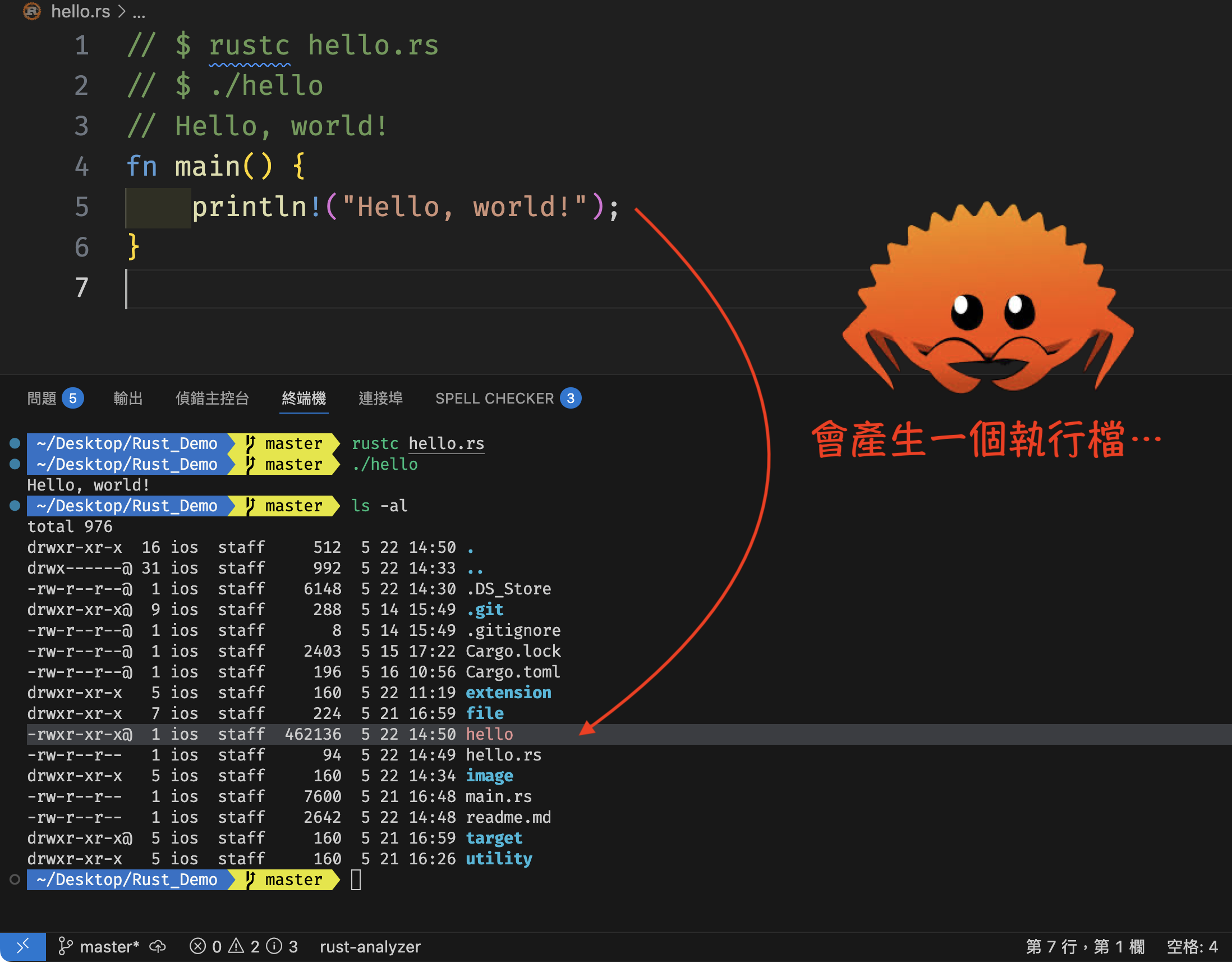Click the "Hello, world!" string on line 5
Viewport: 1232px width, 962px height.
465,207
